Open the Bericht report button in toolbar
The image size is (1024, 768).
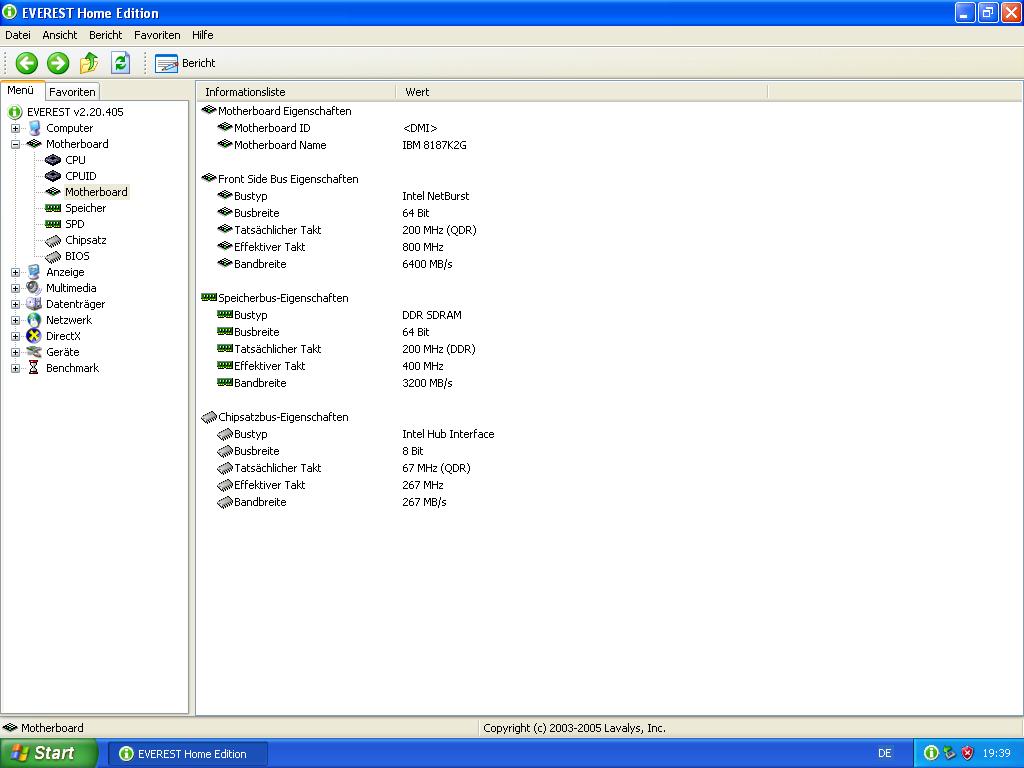[185, 63]
